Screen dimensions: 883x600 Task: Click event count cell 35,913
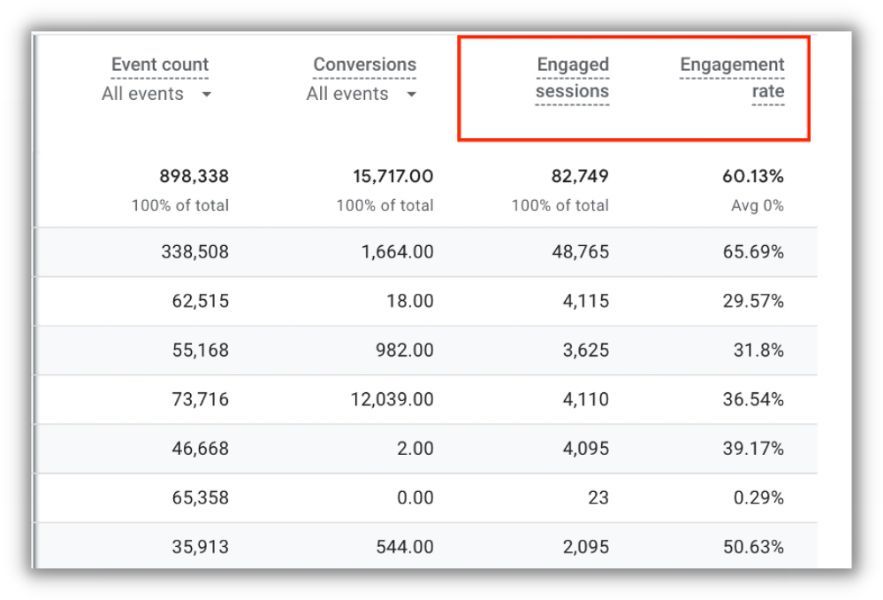tap(200, 547)
